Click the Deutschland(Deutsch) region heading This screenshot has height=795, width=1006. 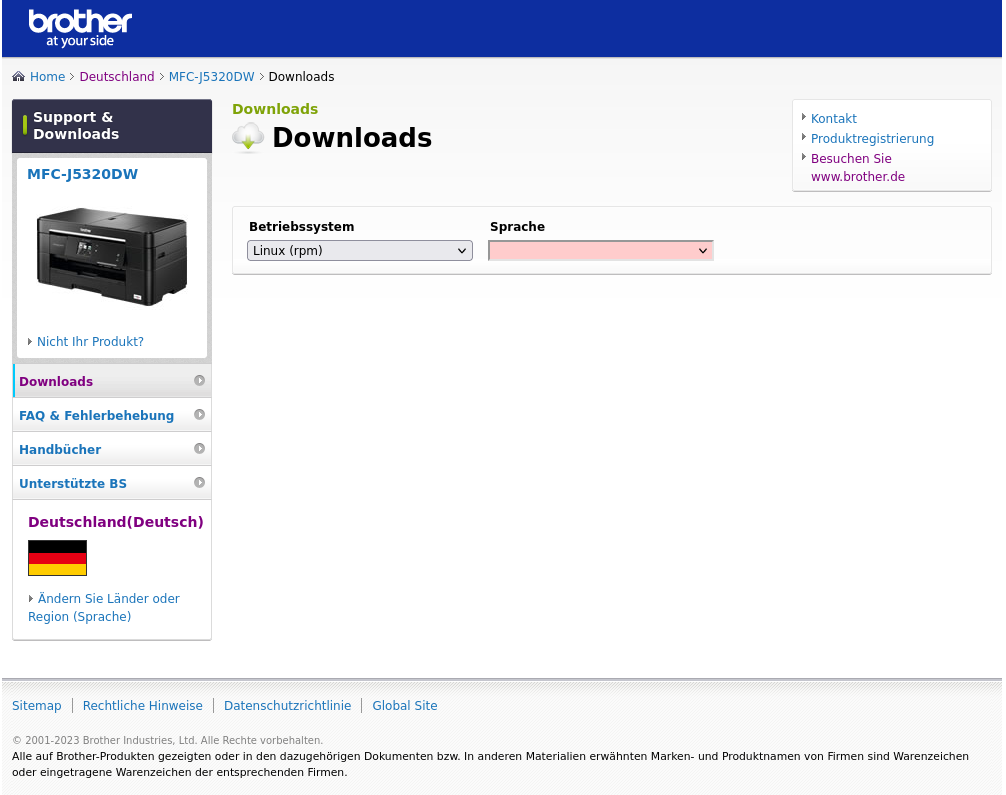[x=115, y=522]
